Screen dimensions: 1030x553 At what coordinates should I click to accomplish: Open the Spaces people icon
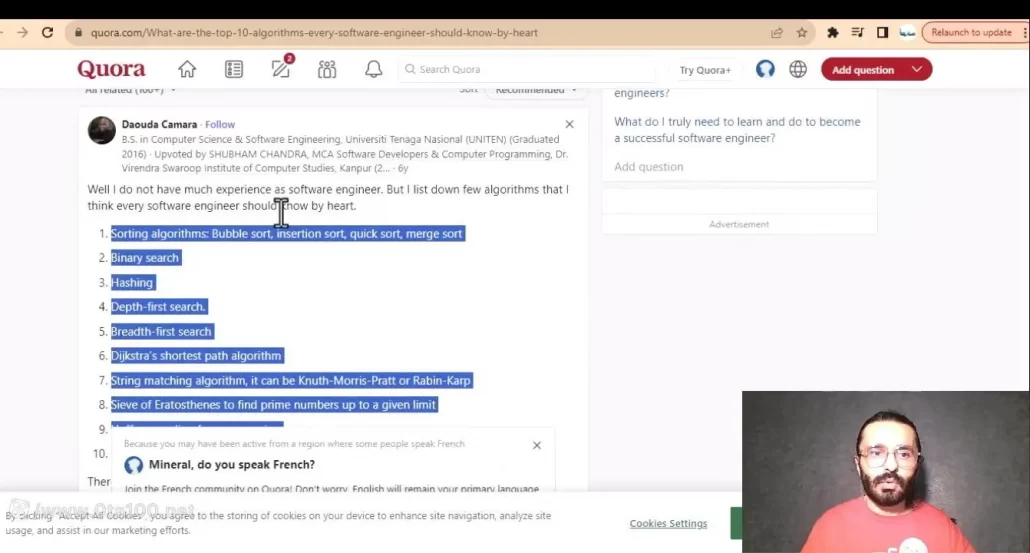click(327, 70)
